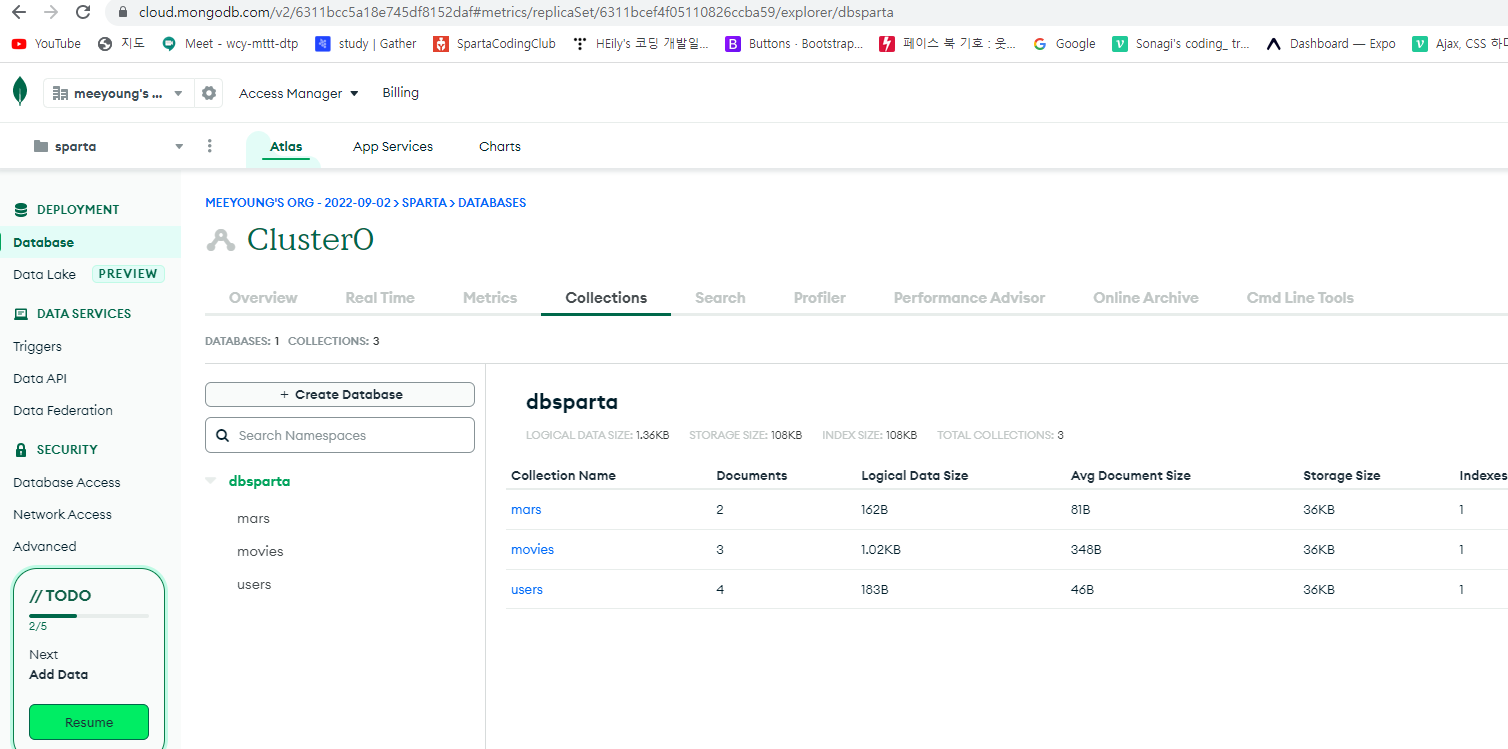Click the site lock icon in address bar

click(x=123, y=13)
